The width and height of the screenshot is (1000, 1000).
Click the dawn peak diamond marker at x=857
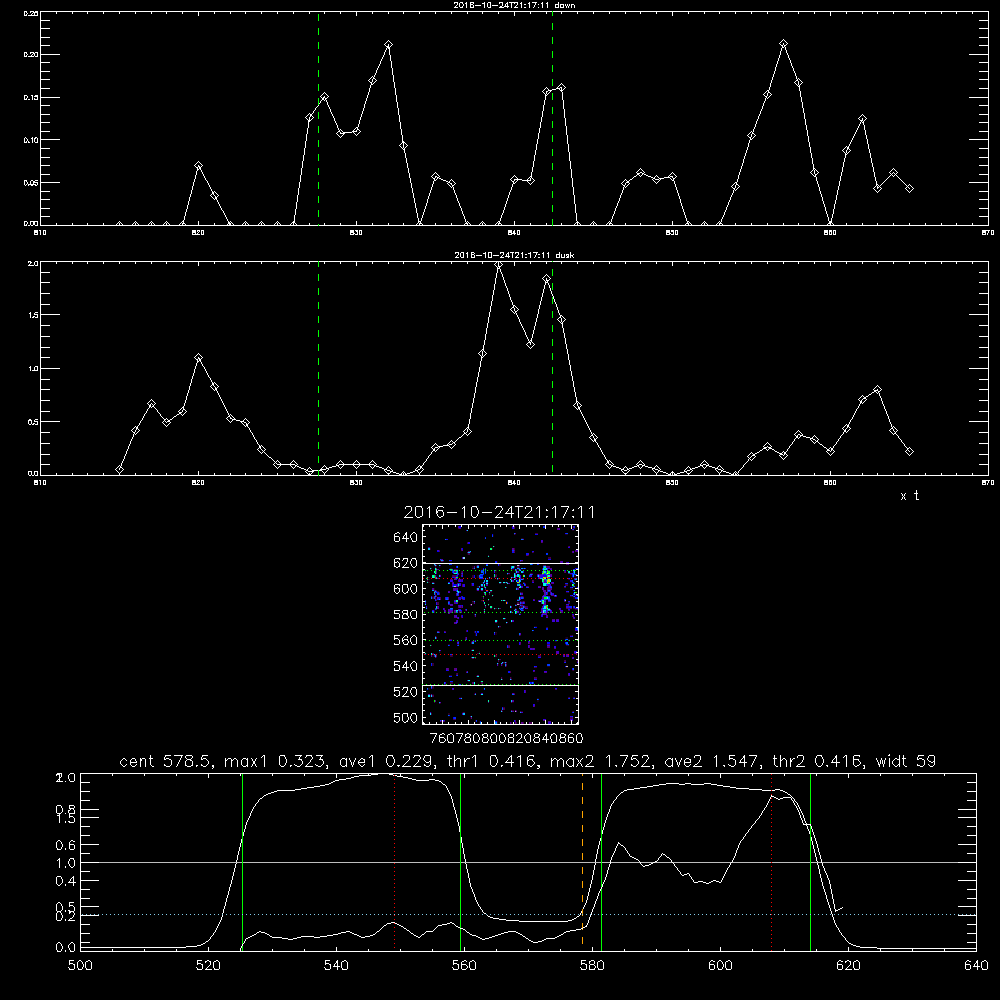784,44
